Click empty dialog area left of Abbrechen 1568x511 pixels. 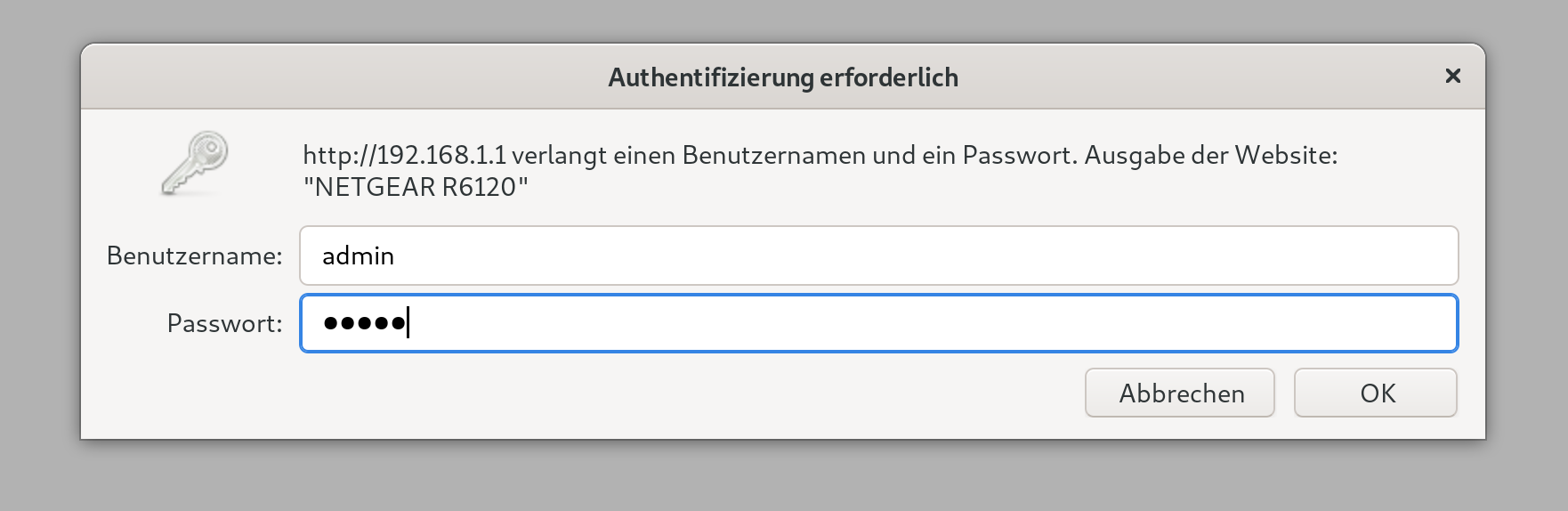tap(623, 393)
